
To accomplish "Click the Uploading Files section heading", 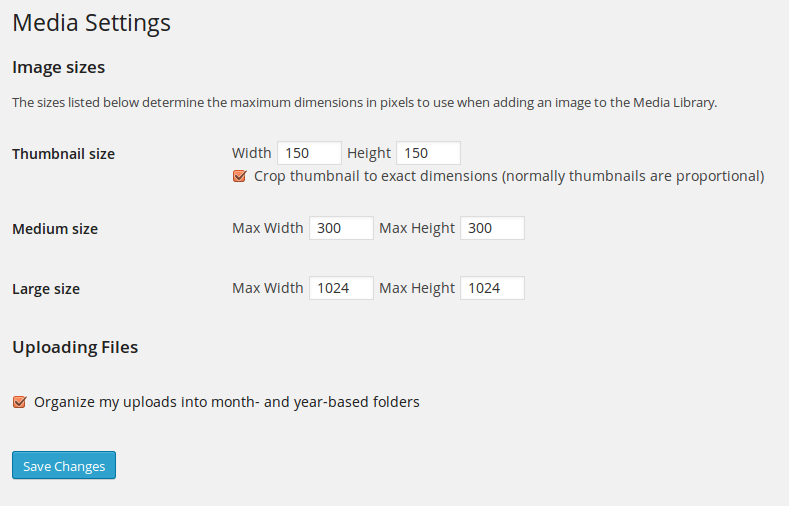I will (75, 347).
